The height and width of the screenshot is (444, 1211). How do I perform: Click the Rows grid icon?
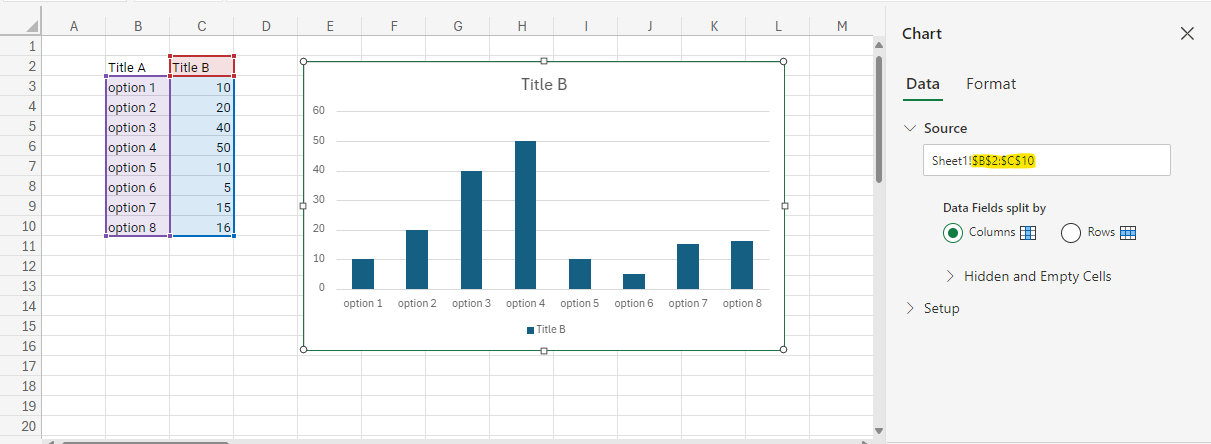(1128, 233)
